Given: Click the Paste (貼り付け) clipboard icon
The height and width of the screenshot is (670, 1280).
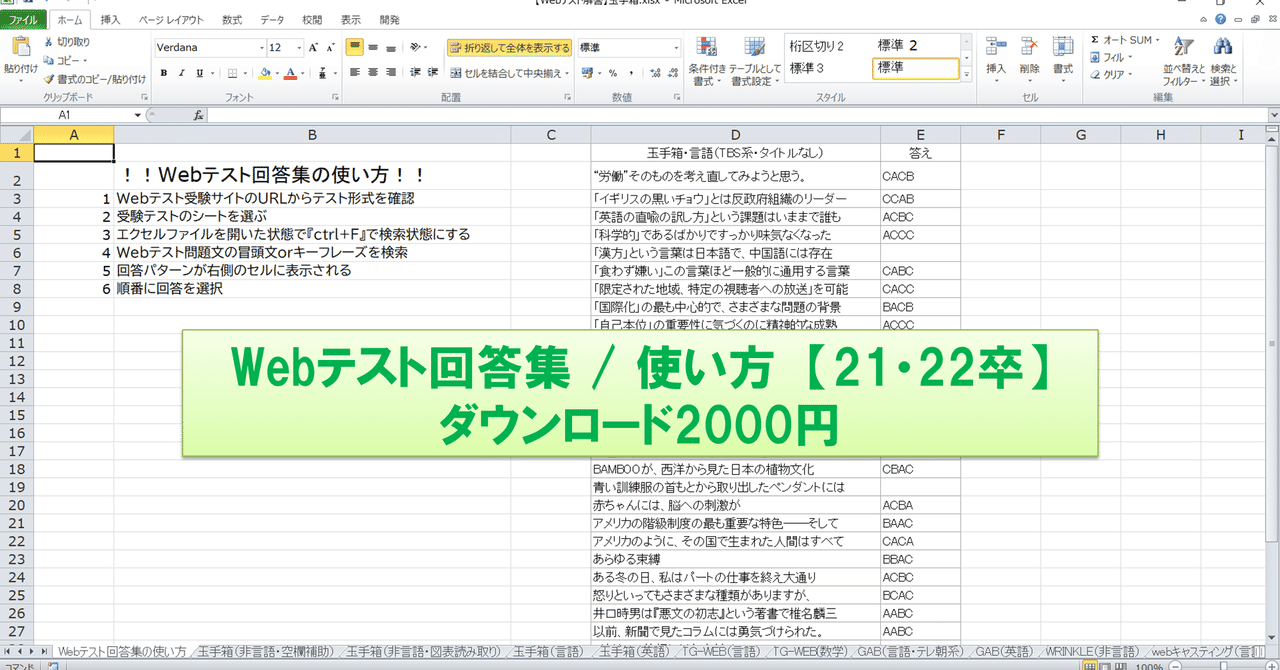Looking at the screenshot, I should (x=20, y=48).
